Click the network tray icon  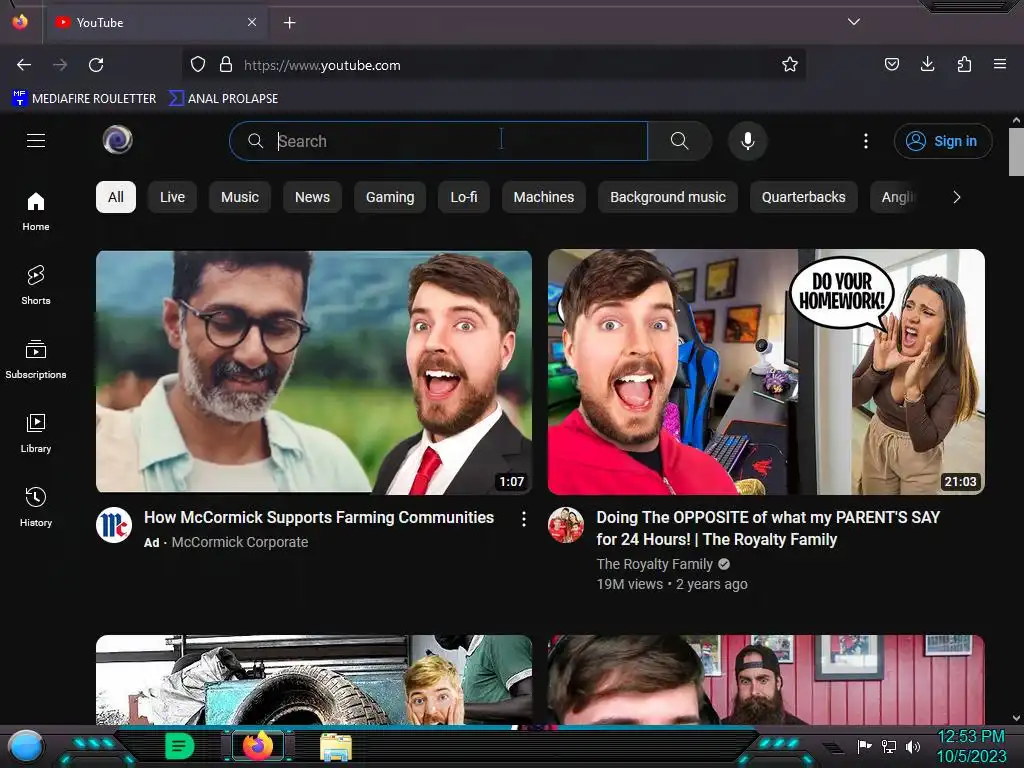pyautogui.click(x=889, y=746)
